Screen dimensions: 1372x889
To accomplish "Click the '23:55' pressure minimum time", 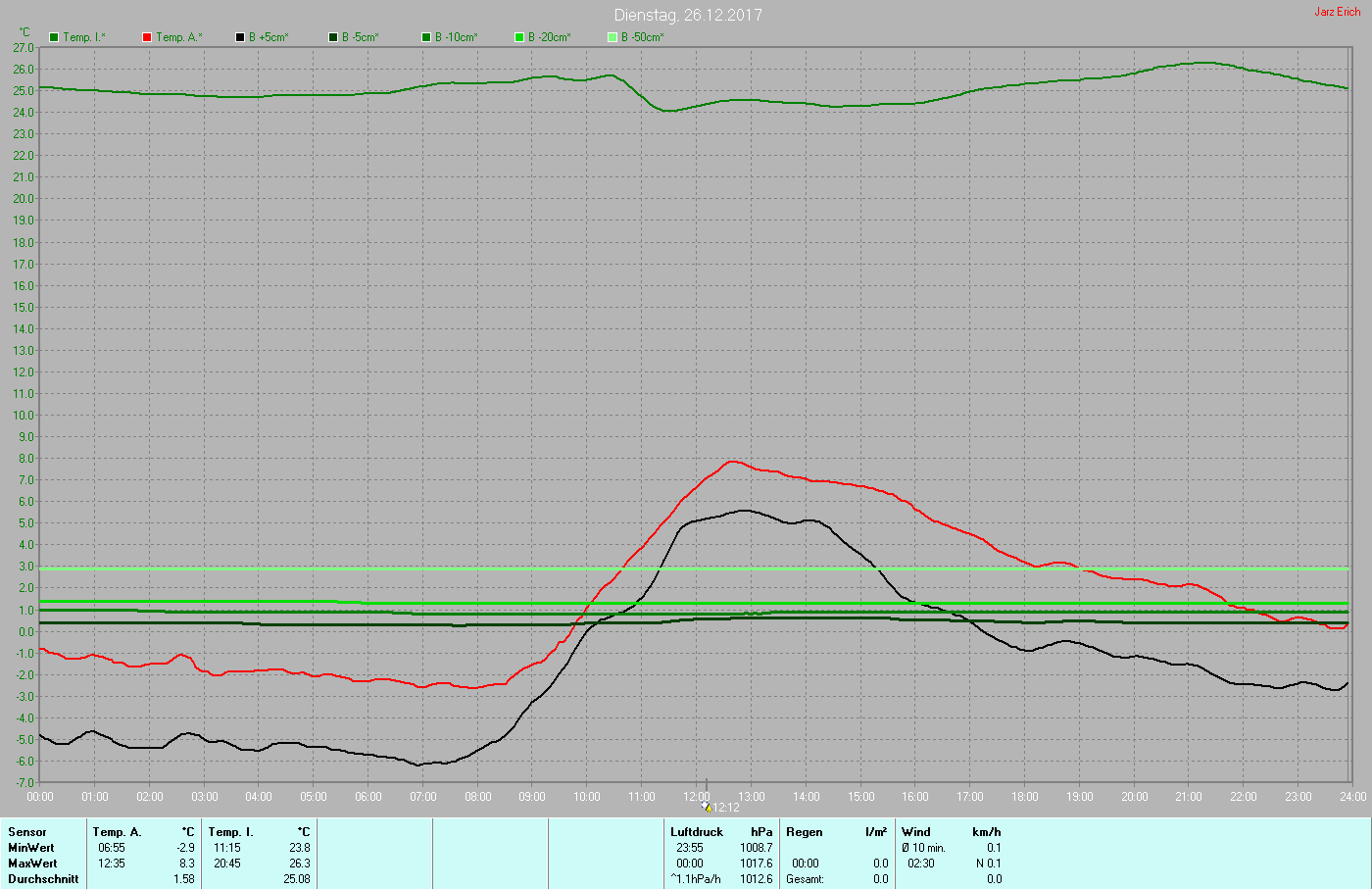I will click(690, 848).
